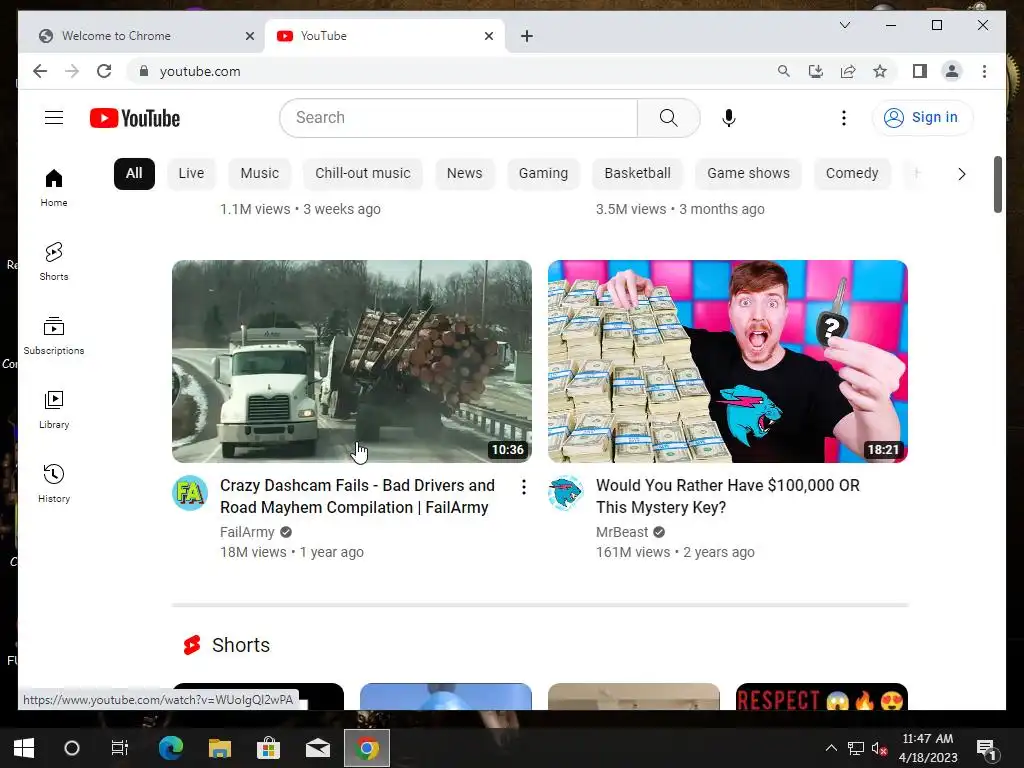Go to Home in sidebar
Screen dimensions: 1024x768
54,188
